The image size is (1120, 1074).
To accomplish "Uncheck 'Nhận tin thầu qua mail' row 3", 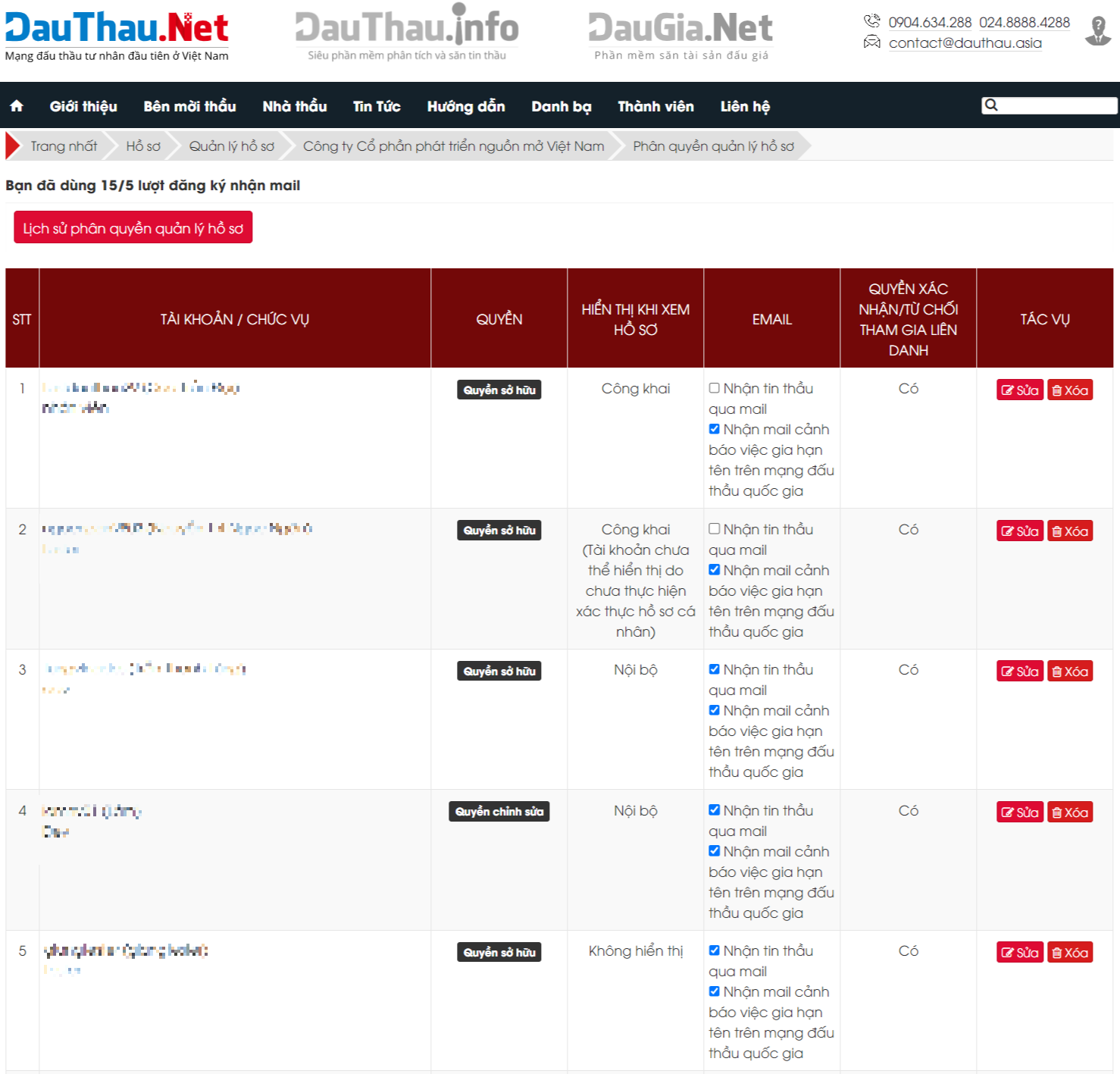I will pos(714,669).
